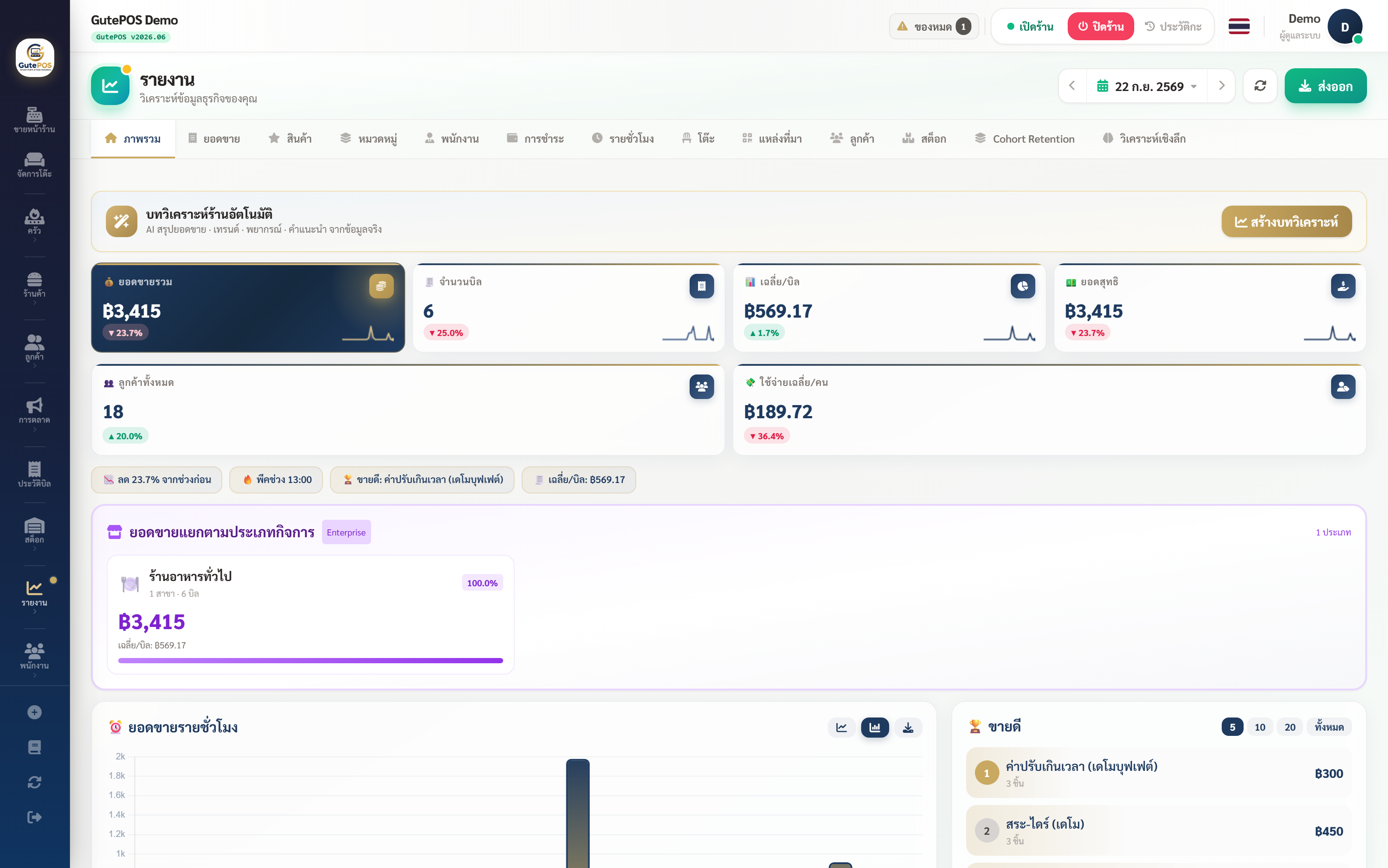
Task: Click the logout icon in sidebar
Action: (x=35, y=817)
